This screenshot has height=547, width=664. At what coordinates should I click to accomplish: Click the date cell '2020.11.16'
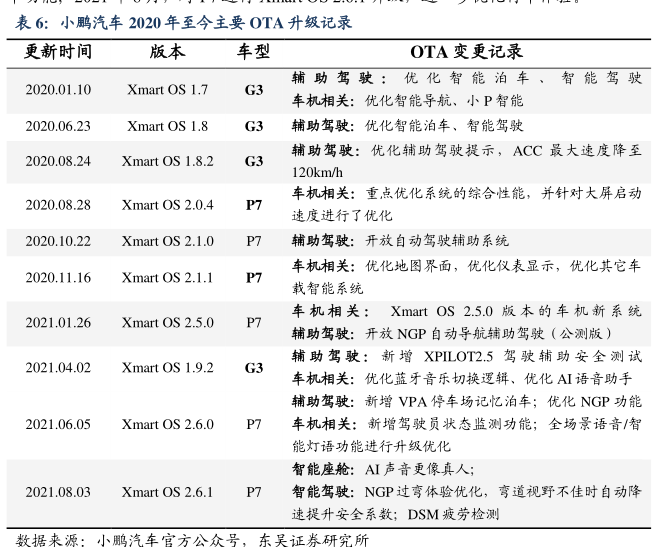(58, 278)
